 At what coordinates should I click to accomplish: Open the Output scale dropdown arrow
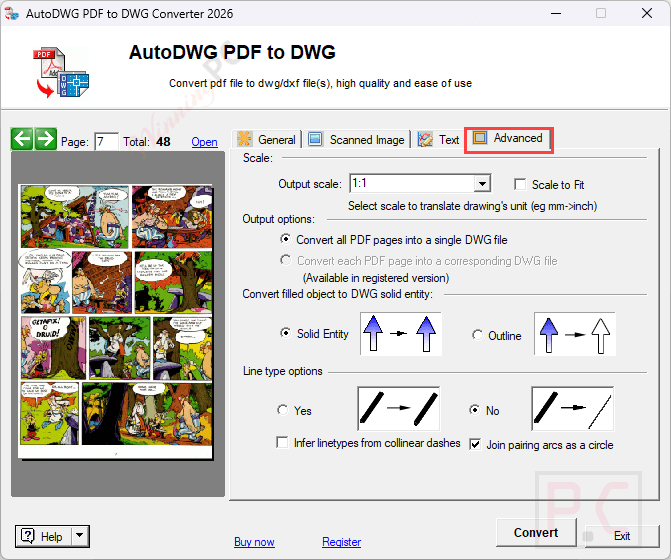pos(482,184)
